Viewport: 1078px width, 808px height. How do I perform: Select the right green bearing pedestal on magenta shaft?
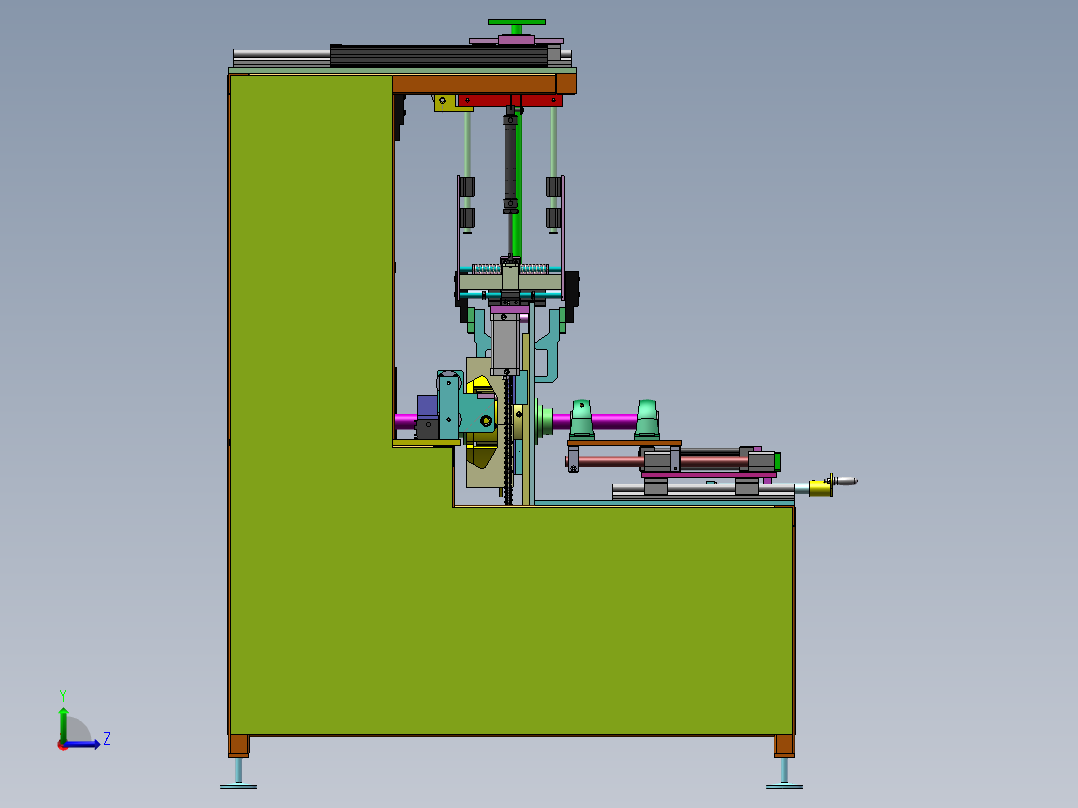(647, 419)
